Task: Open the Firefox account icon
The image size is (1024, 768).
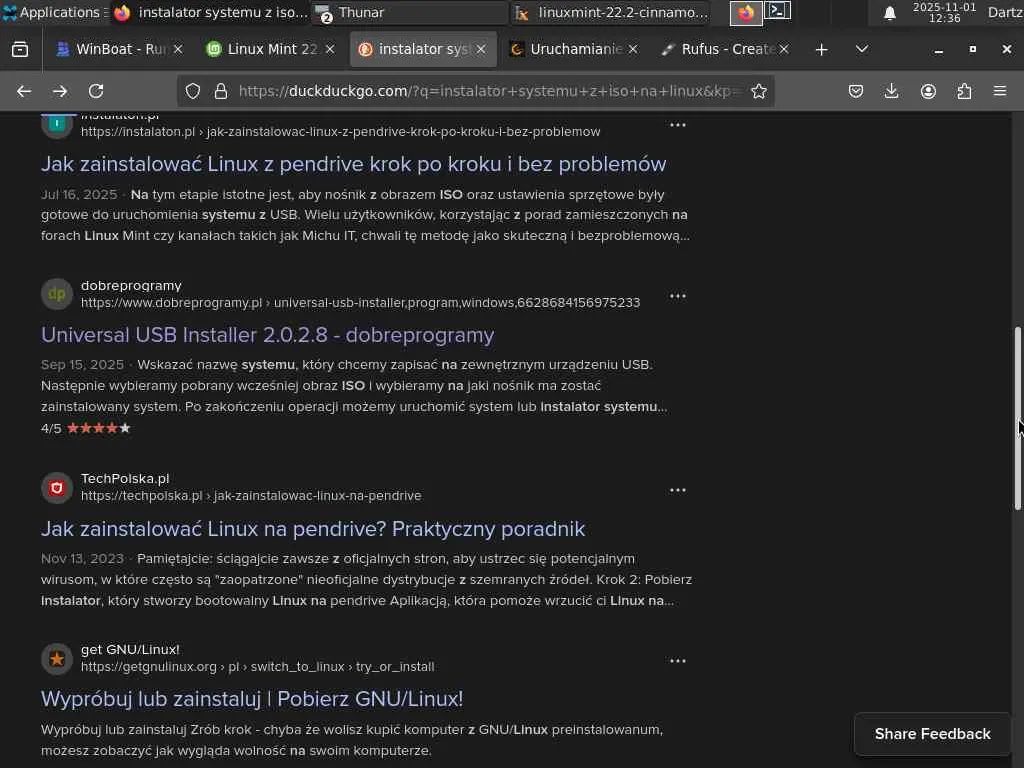Action: coord(928,91)
